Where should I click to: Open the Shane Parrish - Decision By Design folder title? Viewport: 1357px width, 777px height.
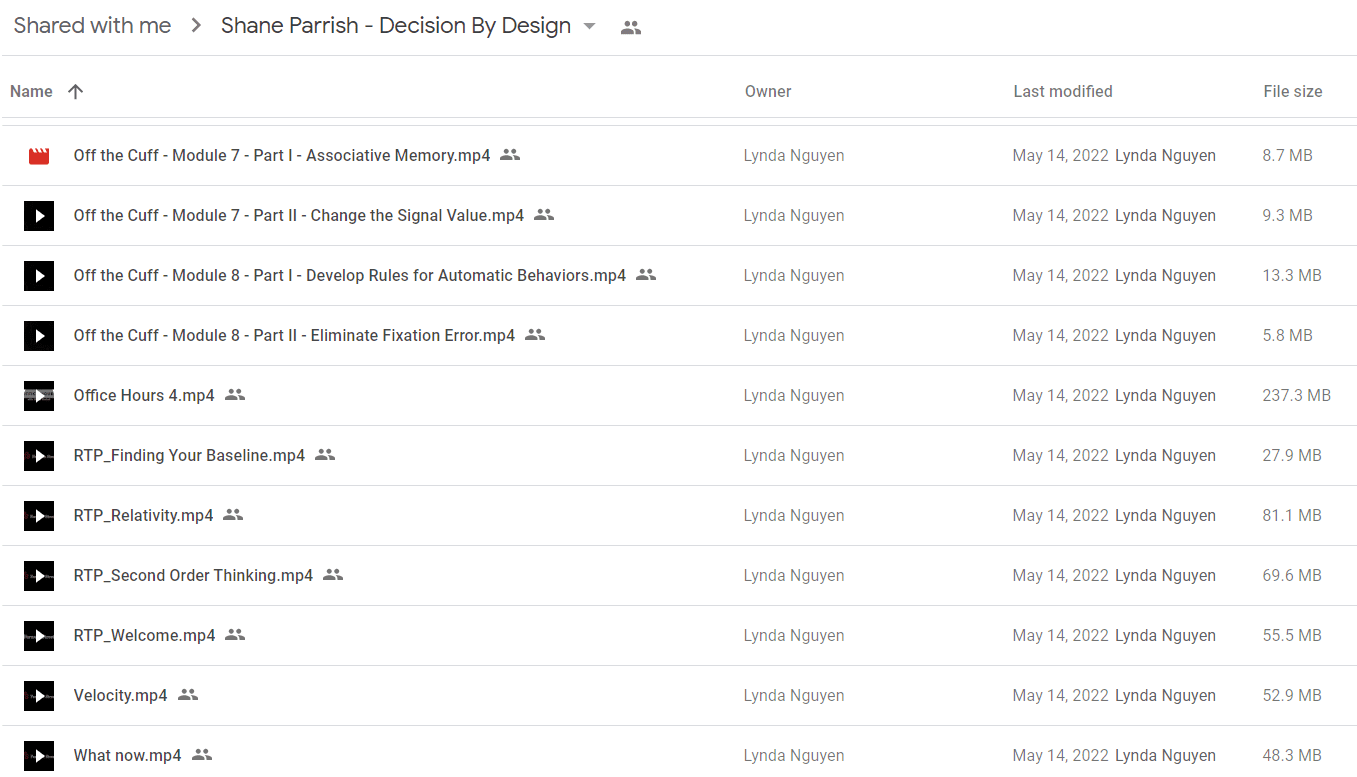pyautogui.click(x=396, y=26)
